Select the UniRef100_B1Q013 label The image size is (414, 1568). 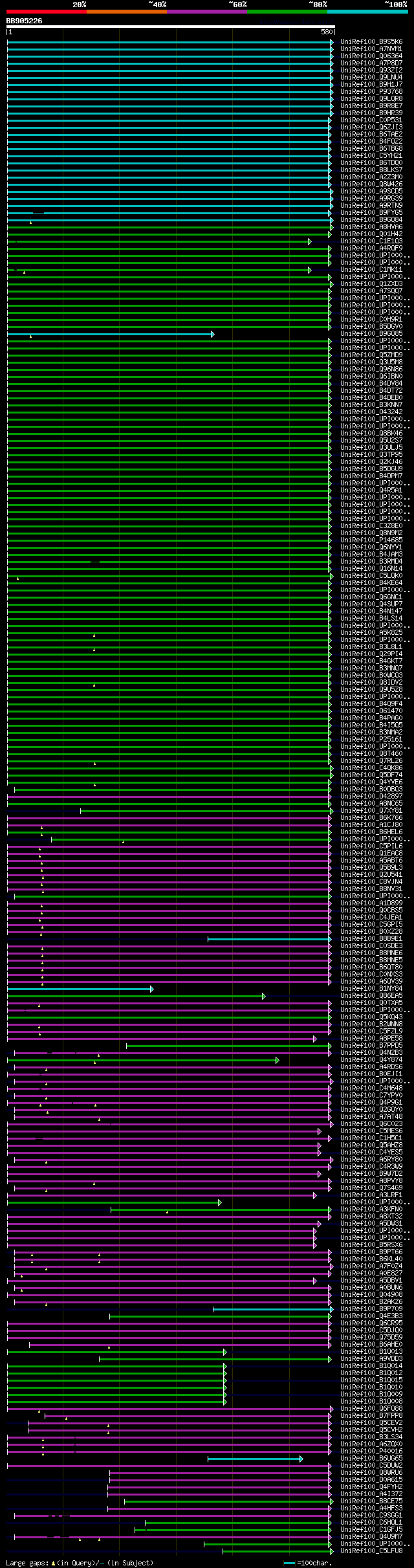point(371,1351)
